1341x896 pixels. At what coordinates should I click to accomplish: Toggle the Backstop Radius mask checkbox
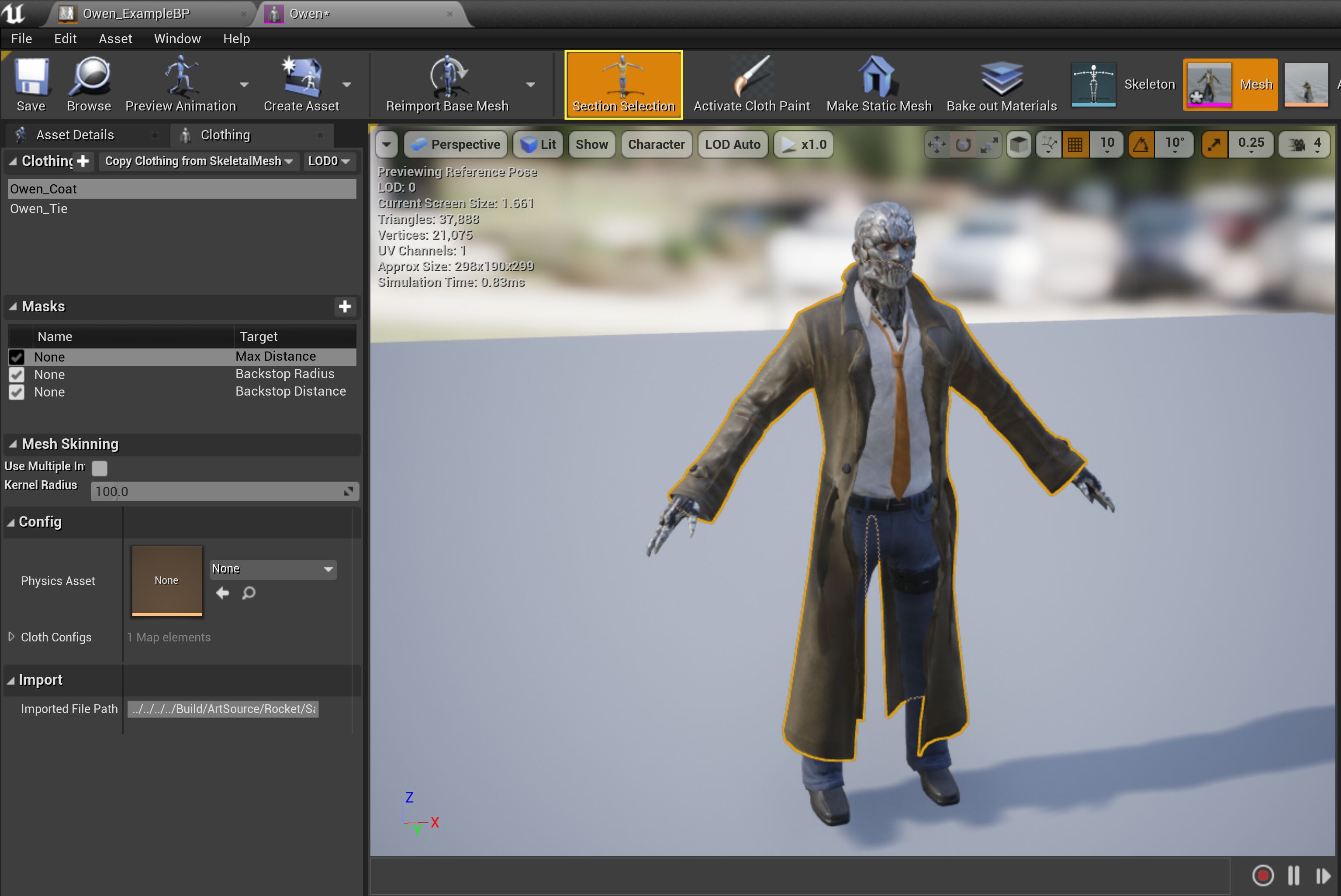[x=17, y=375]
